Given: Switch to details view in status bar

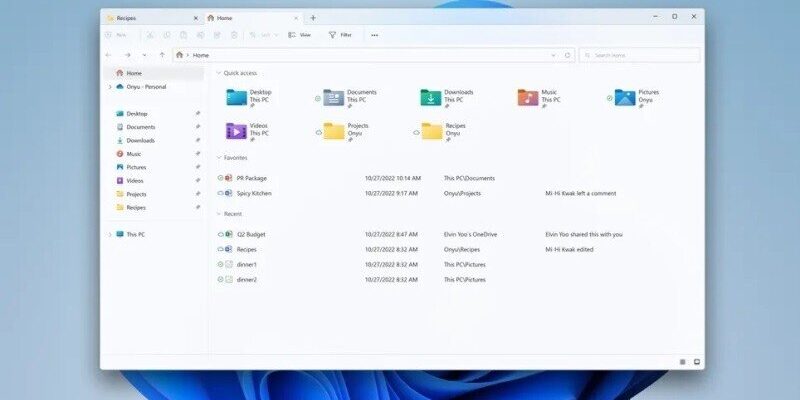Looking at the screenshot, I should point(683,362).
